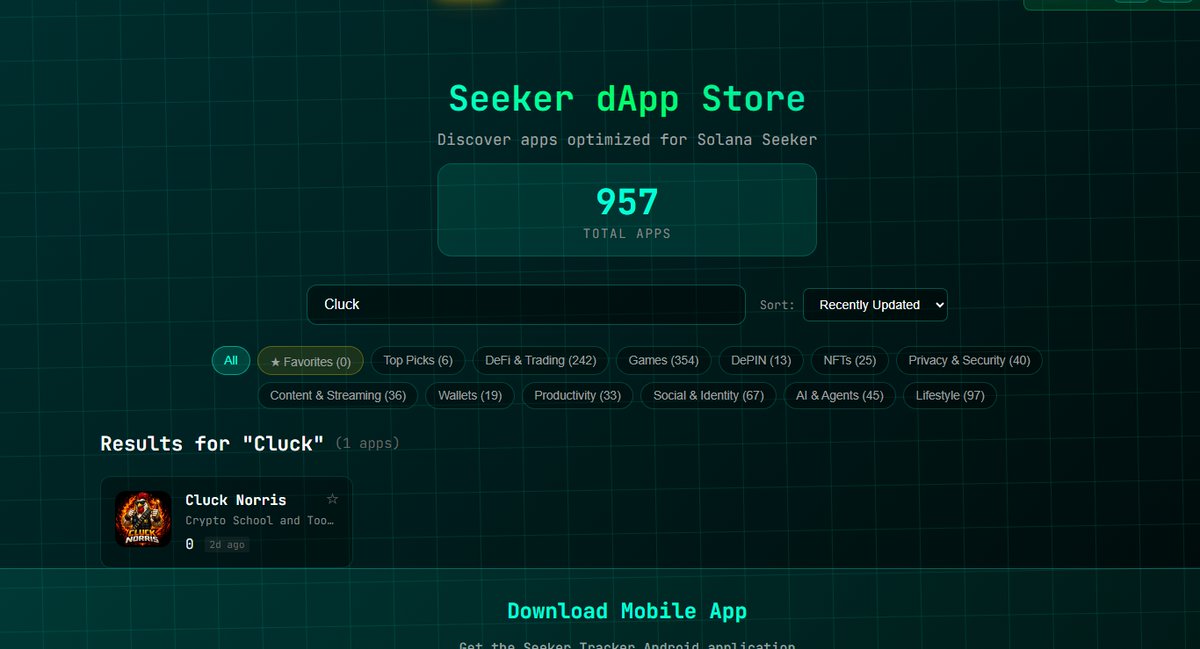Image resolution: width=1200 pixels, height=649 pixels.
Task: Filter by Social & Identity (67)
Action: 708,395
